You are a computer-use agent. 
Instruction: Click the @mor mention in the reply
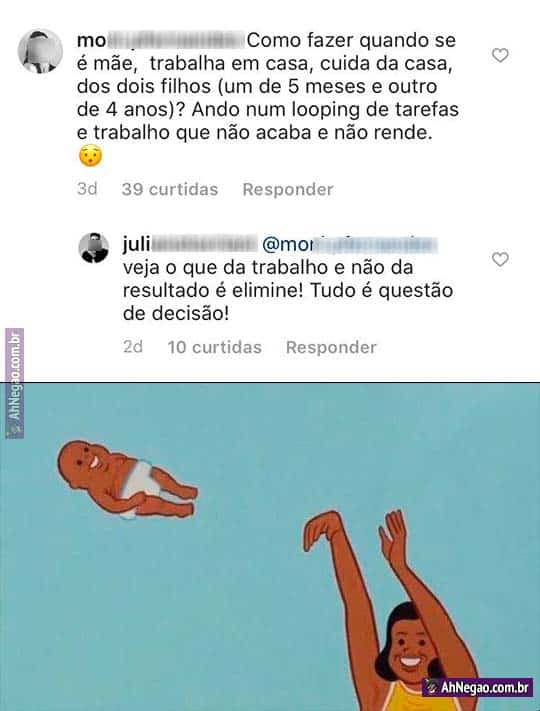coord(350,245)
